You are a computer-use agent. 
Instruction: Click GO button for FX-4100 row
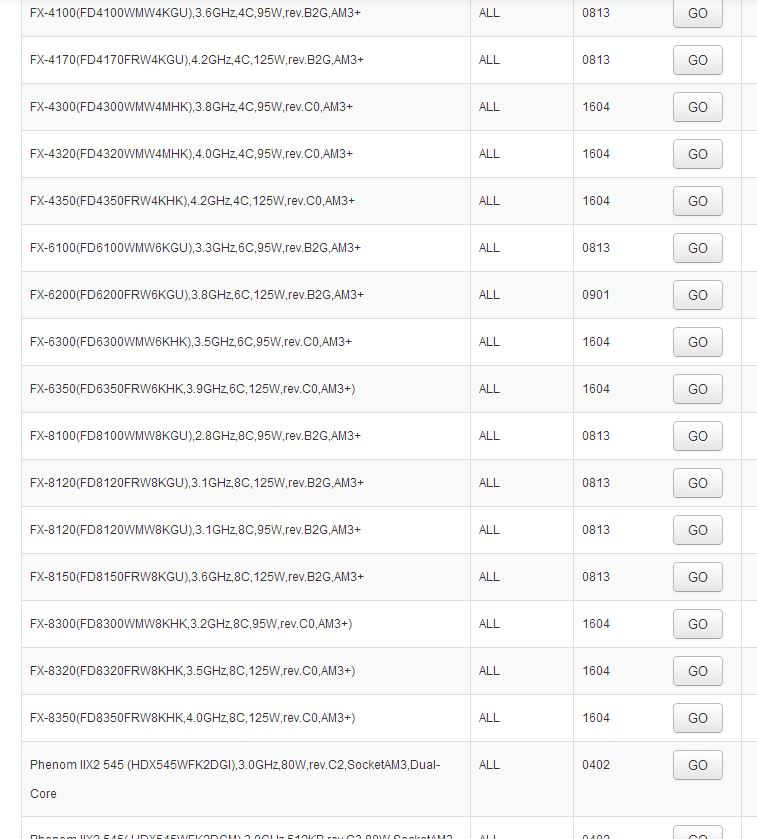(698, 13)
